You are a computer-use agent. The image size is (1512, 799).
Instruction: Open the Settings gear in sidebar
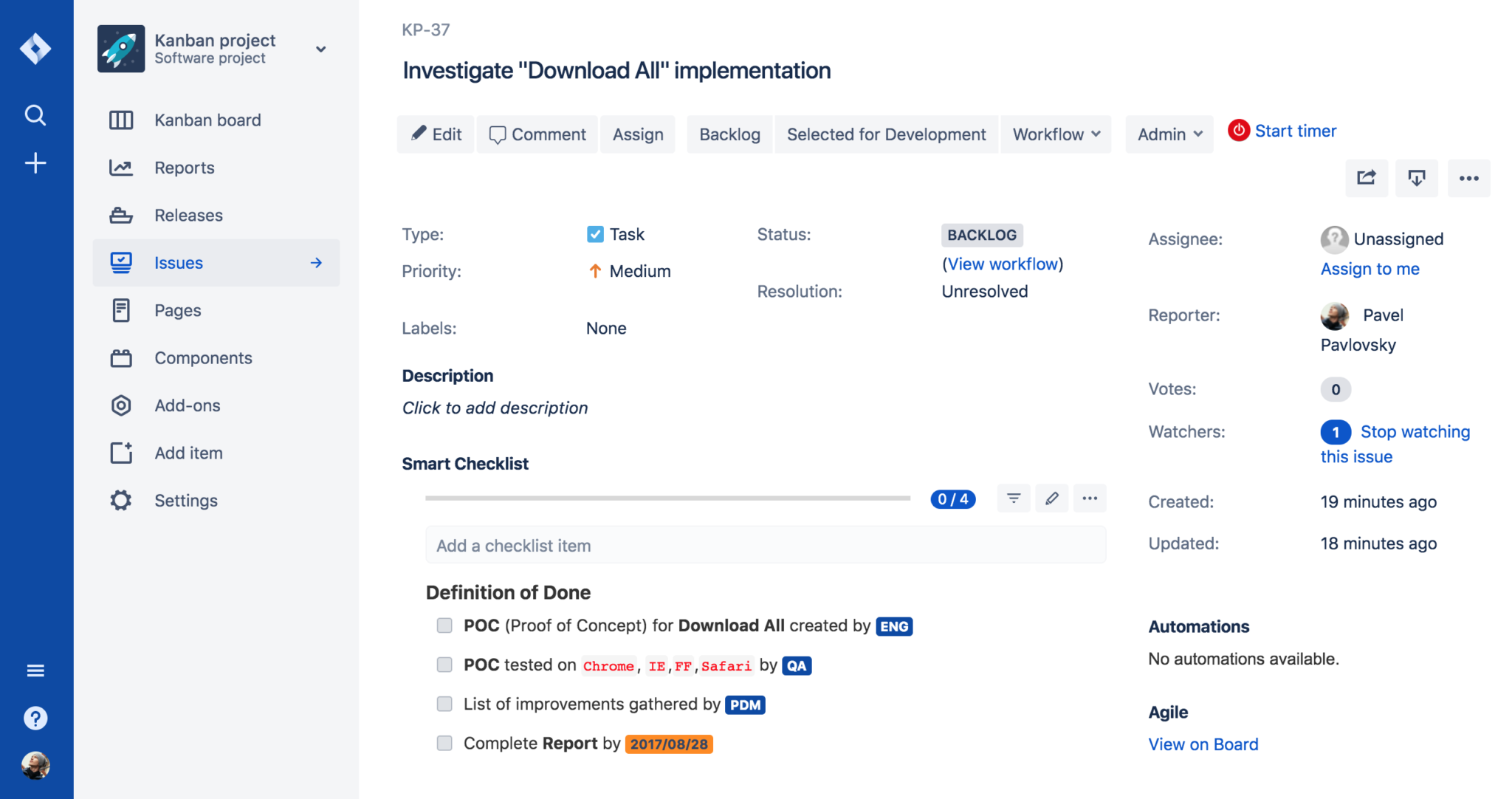(x=120, y=500)
